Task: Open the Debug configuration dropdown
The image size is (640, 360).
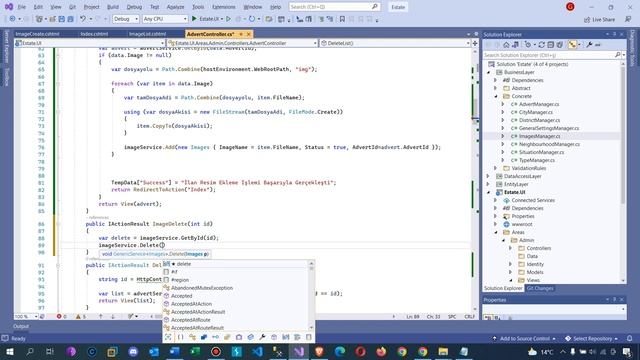Action: 126,19
